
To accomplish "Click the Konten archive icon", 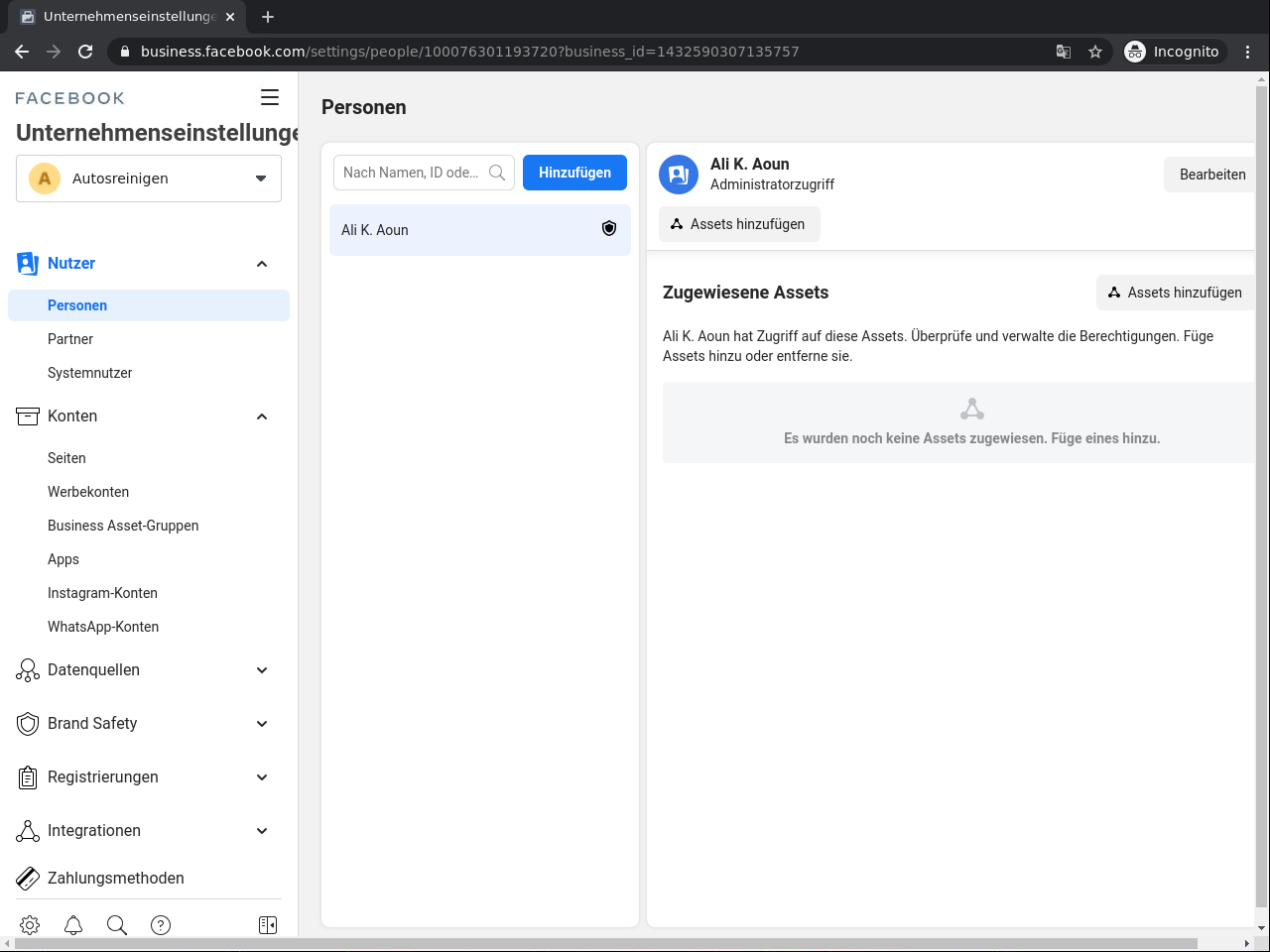I will click(28, 416).
